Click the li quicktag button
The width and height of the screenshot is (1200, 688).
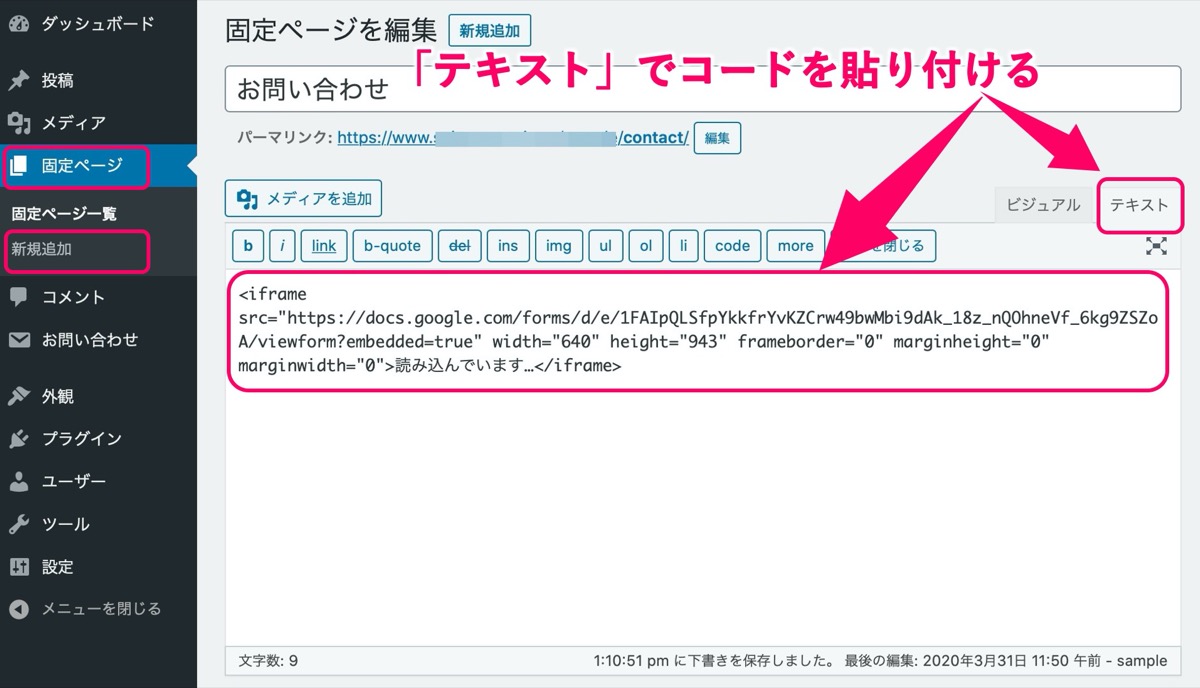click(684, 246)
